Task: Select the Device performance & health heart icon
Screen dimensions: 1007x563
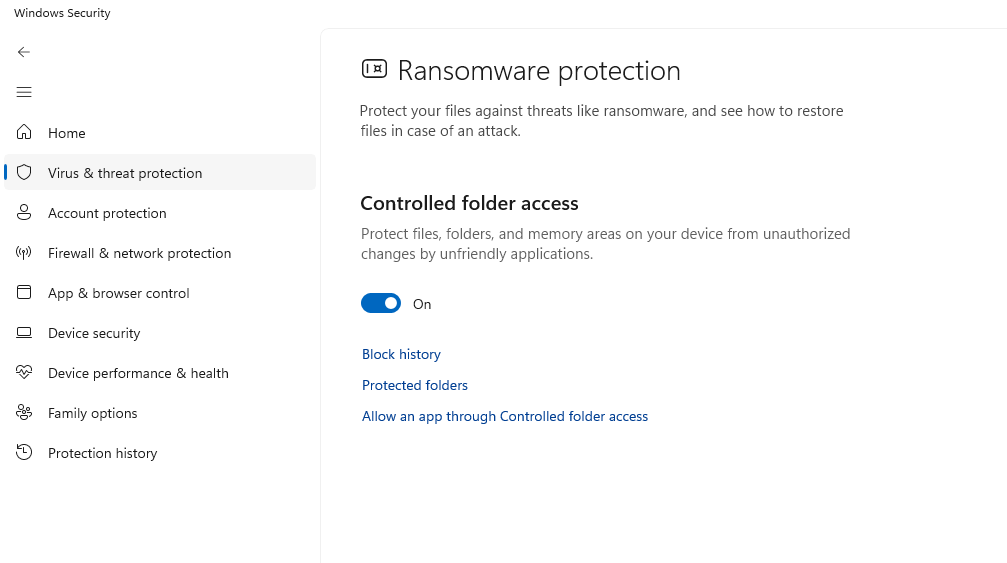Action: 24,372
